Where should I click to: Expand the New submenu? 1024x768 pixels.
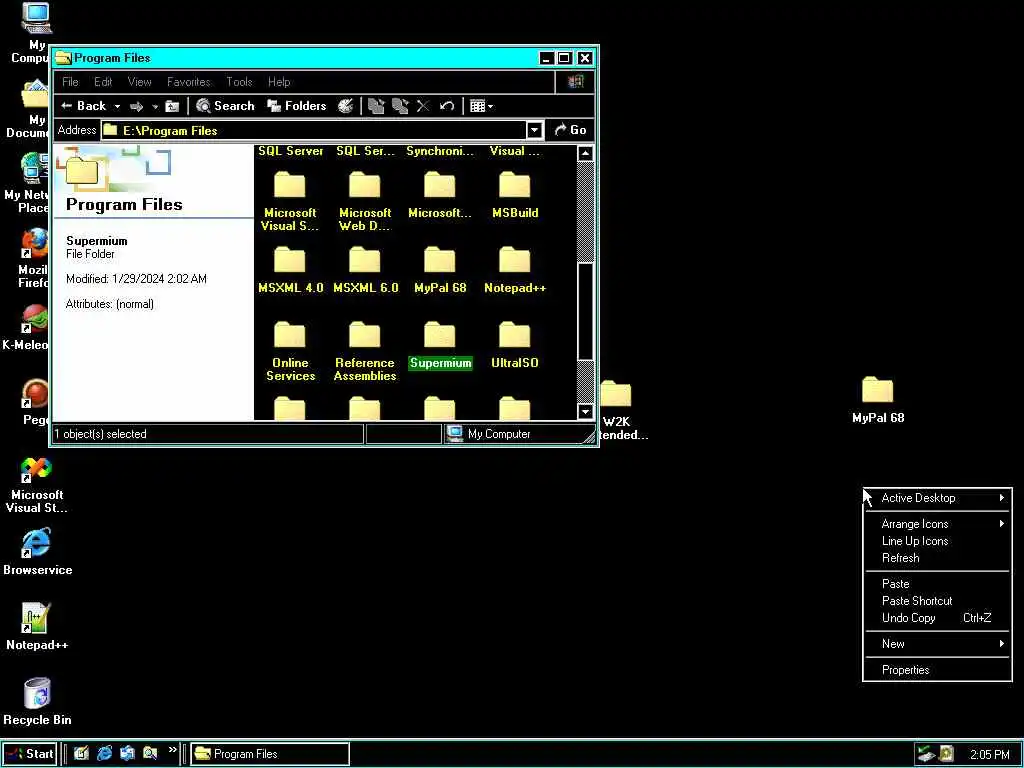[x=937, y=643]
